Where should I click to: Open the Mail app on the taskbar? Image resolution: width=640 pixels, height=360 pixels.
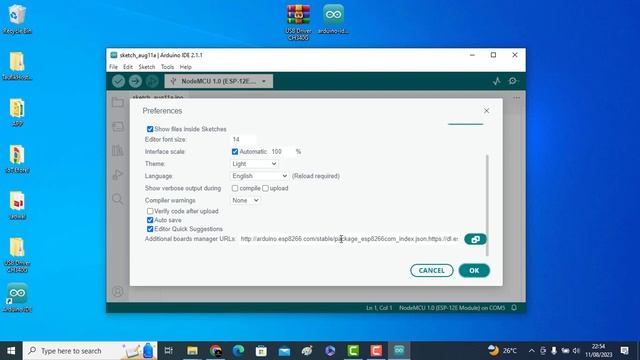click(284, 351)
